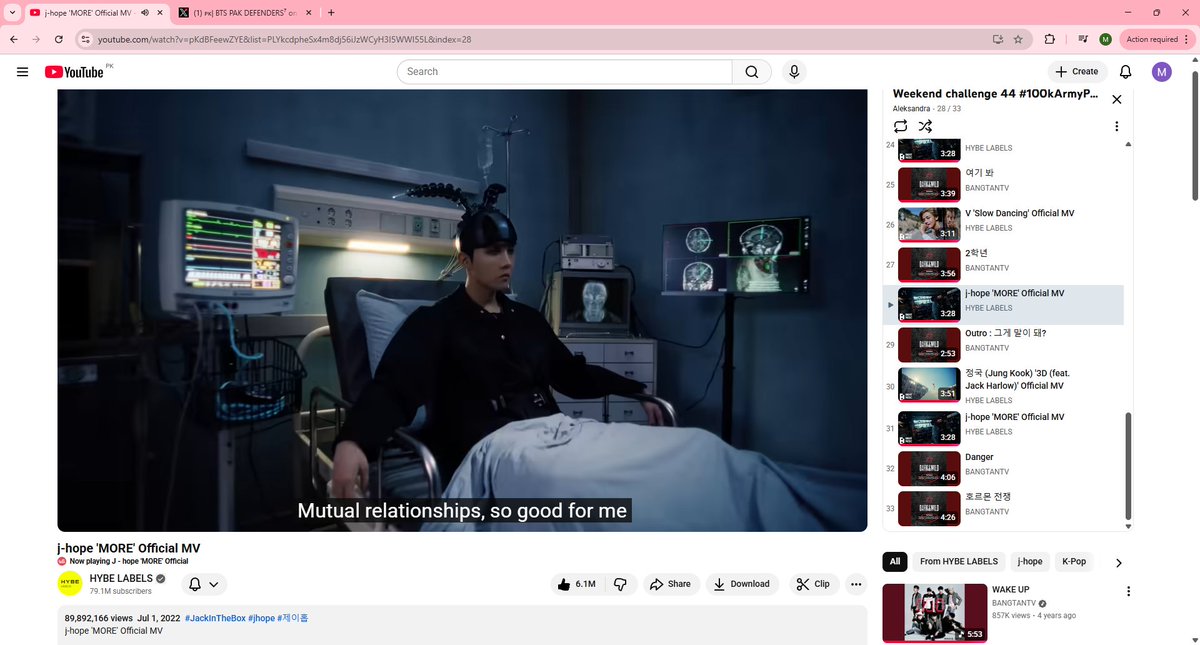
Task: Reload the page
Action: tap(59, 39)
